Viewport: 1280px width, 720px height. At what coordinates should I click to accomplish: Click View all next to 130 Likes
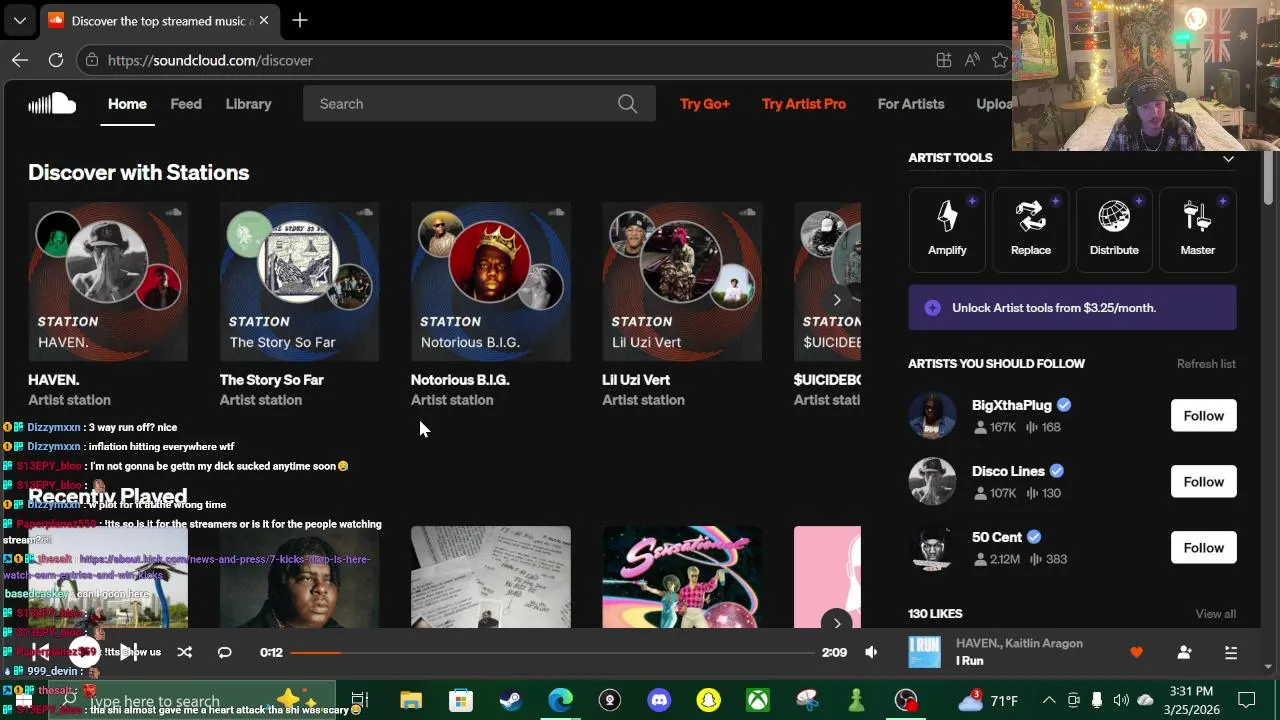point(1215,614)
